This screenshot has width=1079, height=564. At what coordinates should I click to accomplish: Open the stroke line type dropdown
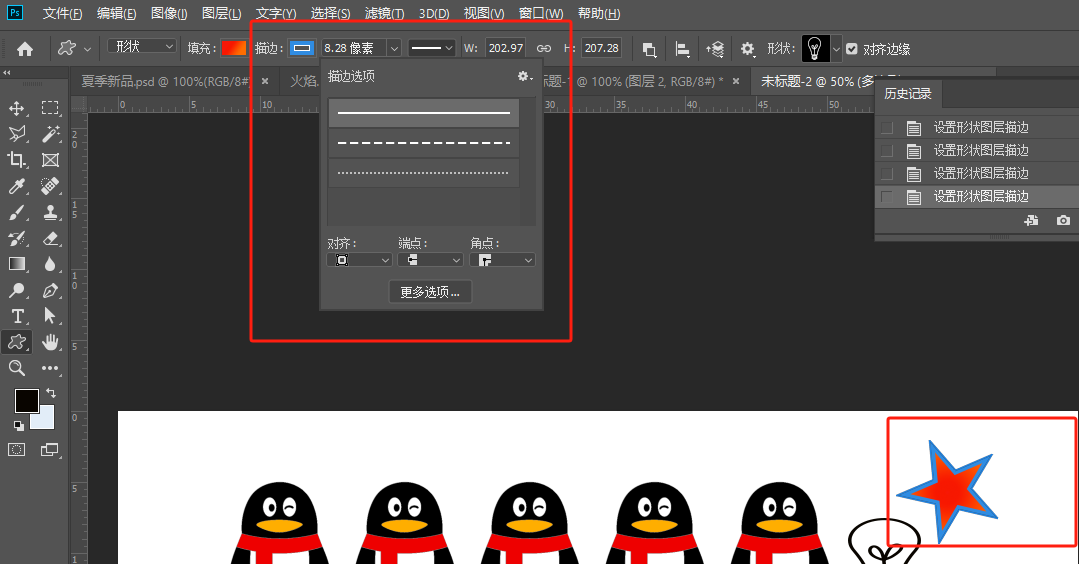pyautogui.click(x=431, y=48)
